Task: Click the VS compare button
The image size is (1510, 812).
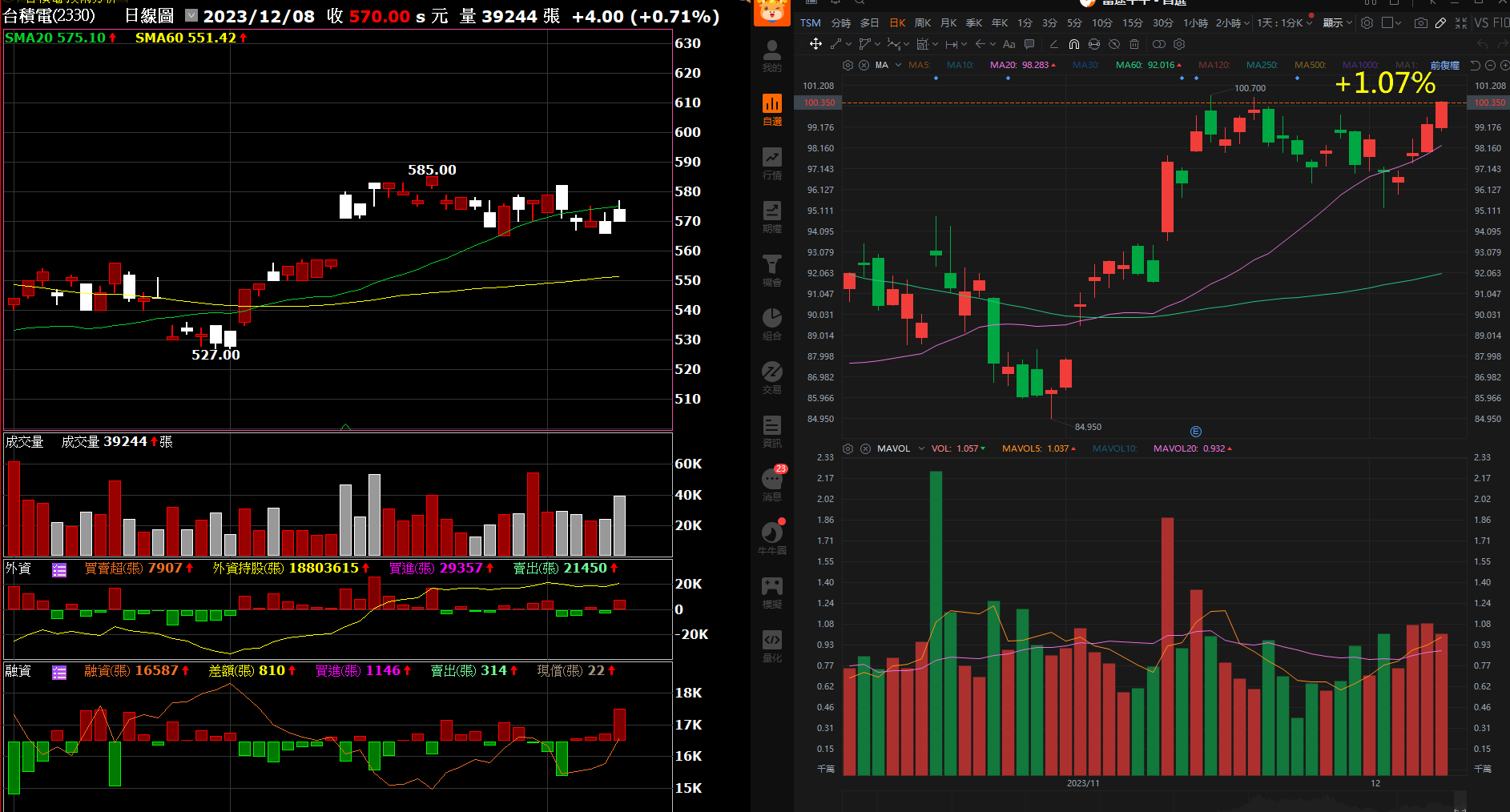Action: pyautogui.click(x=1481, y=23)
